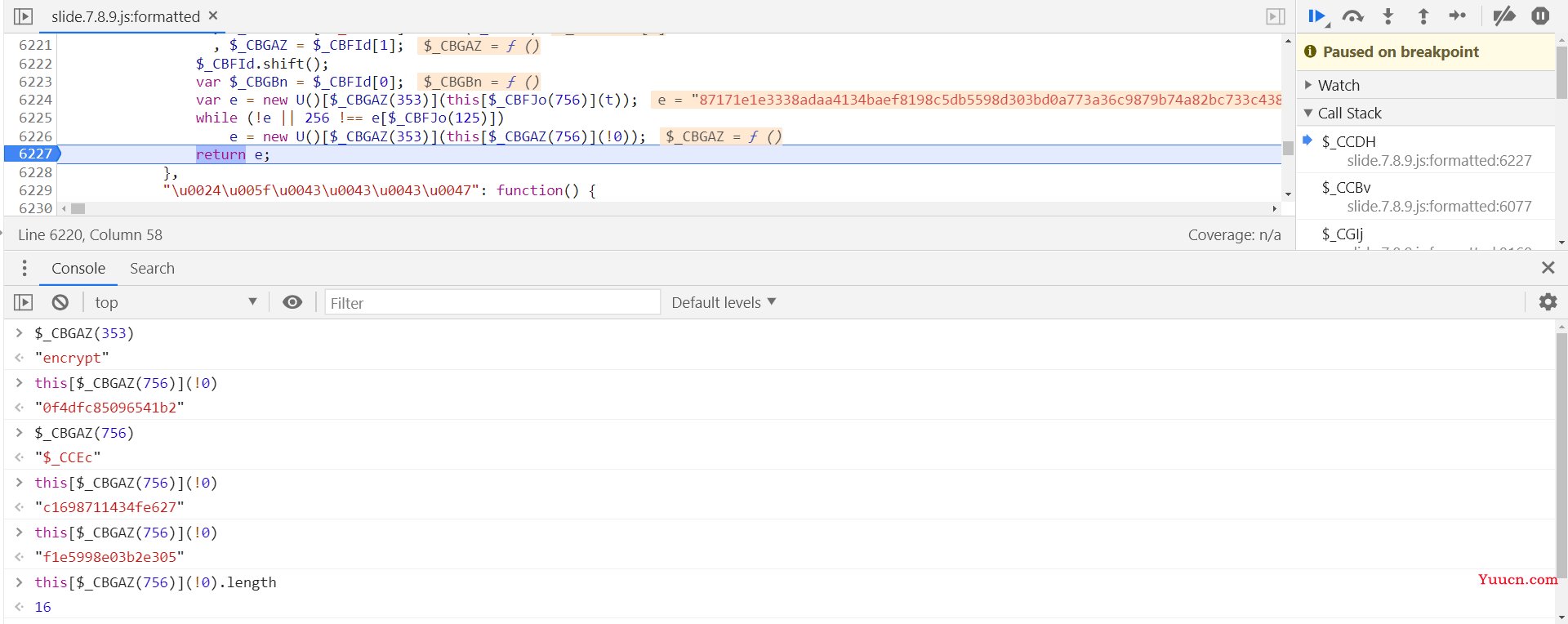
Task: Select the $_CCBv call stack frame
Action: click(x=1424, y=197)
